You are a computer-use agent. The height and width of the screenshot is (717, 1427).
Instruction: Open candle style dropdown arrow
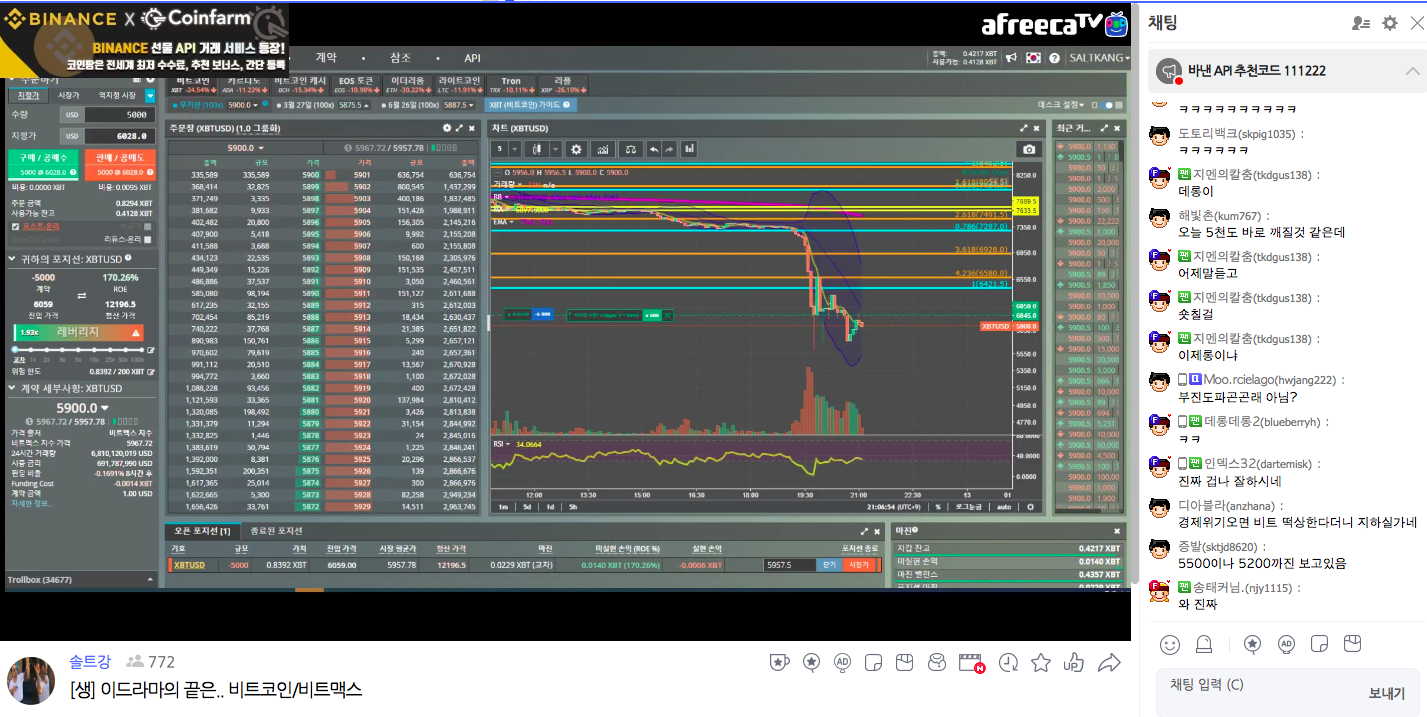[x=556, y=149]
